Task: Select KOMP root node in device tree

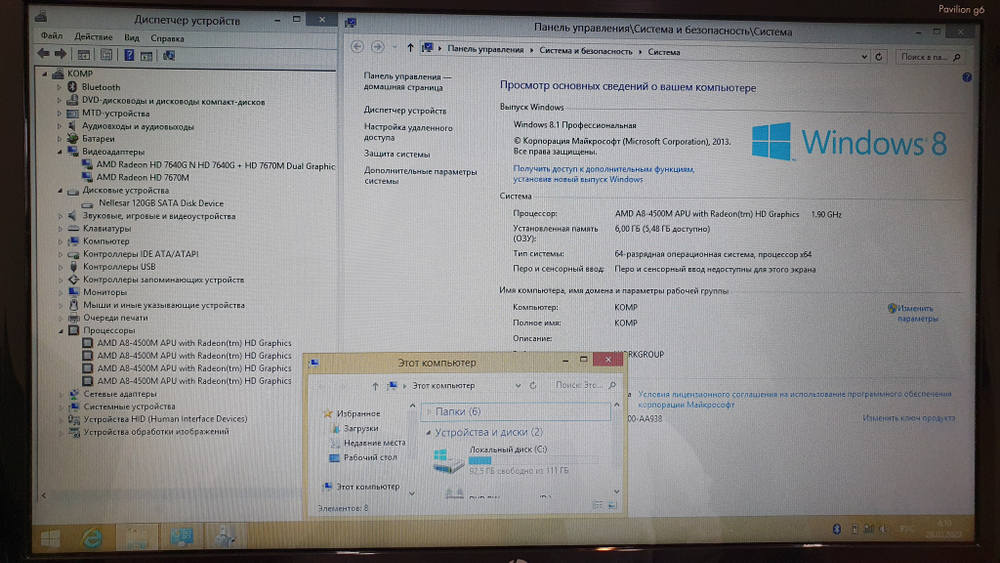Action: tap(80, 73)
